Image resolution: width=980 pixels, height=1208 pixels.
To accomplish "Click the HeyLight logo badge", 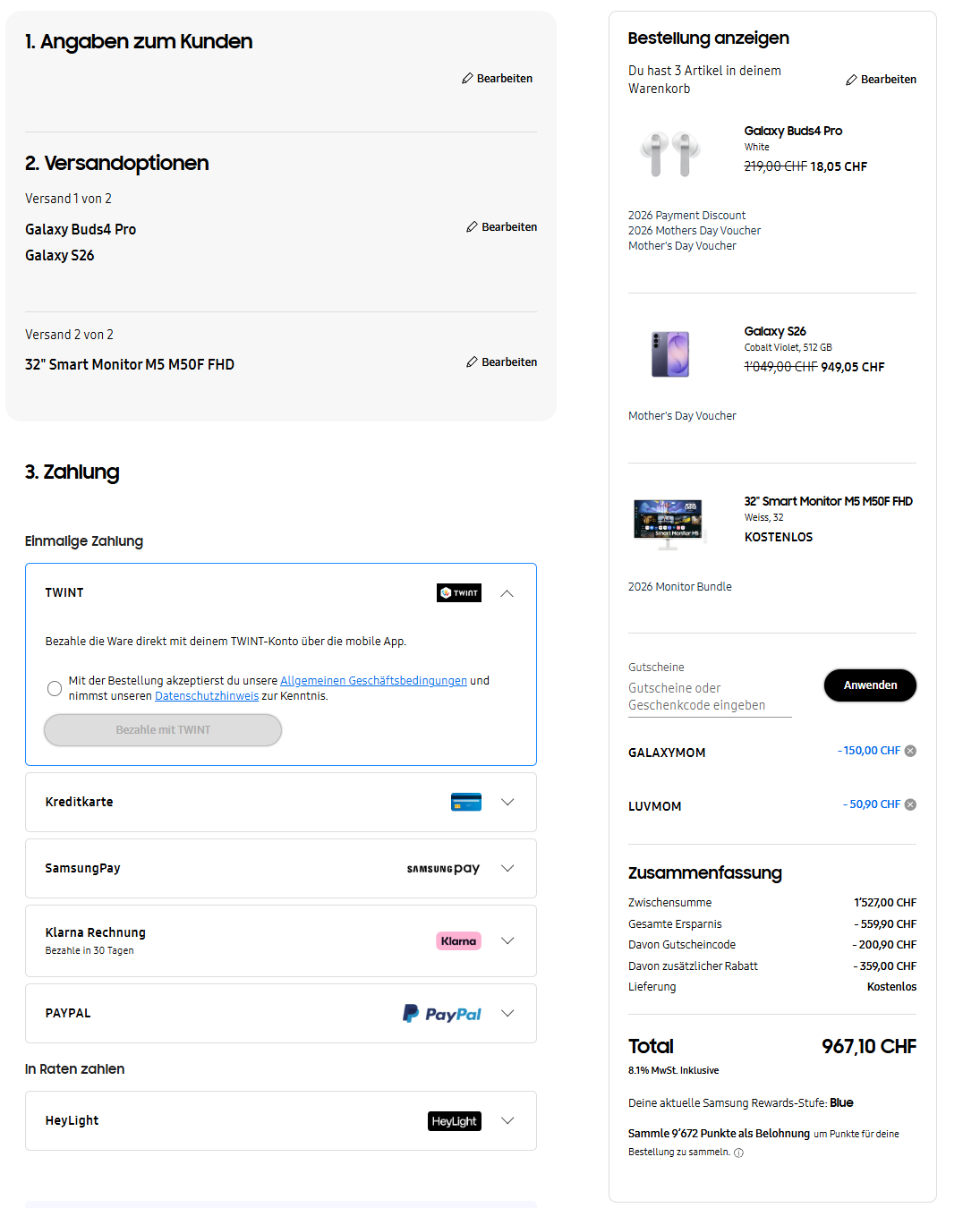I will pos(455,1121).
